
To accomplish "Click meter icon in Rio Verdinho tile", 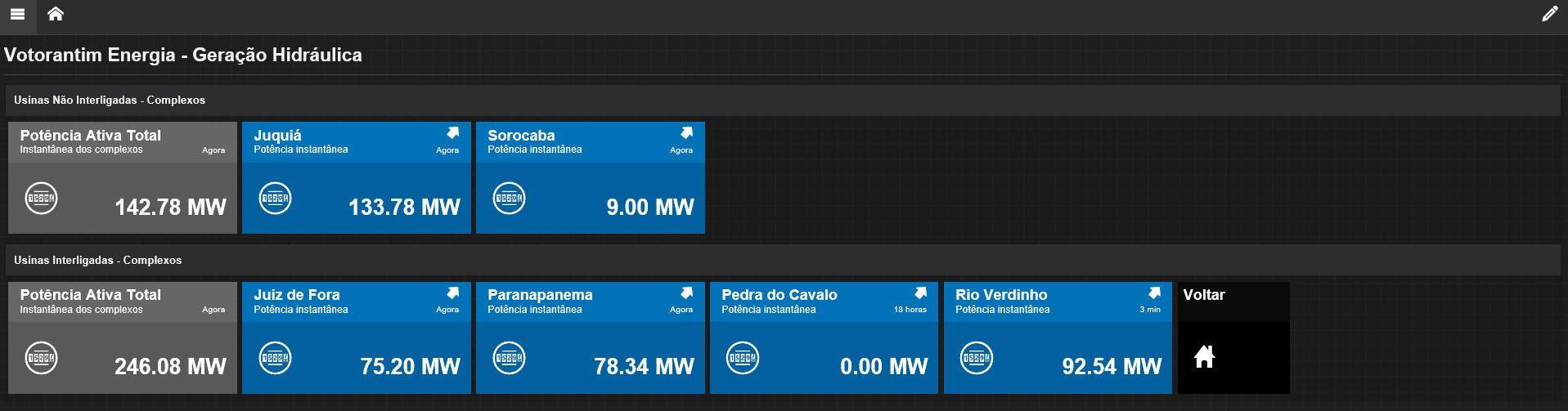I will coord(977,358).
